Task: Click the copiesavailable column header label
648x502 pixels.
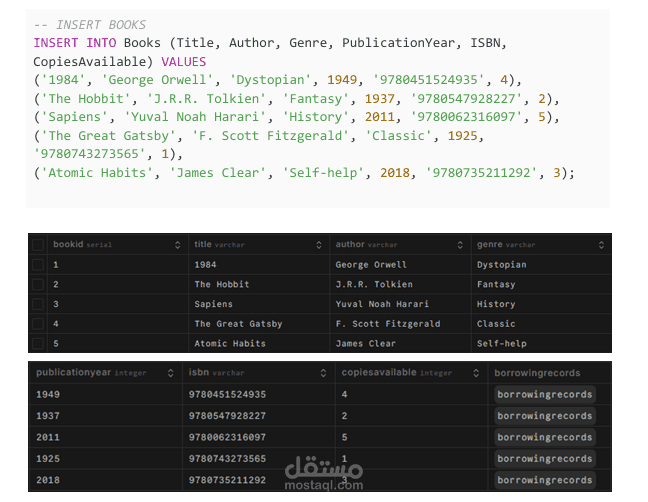Action: 379,373
